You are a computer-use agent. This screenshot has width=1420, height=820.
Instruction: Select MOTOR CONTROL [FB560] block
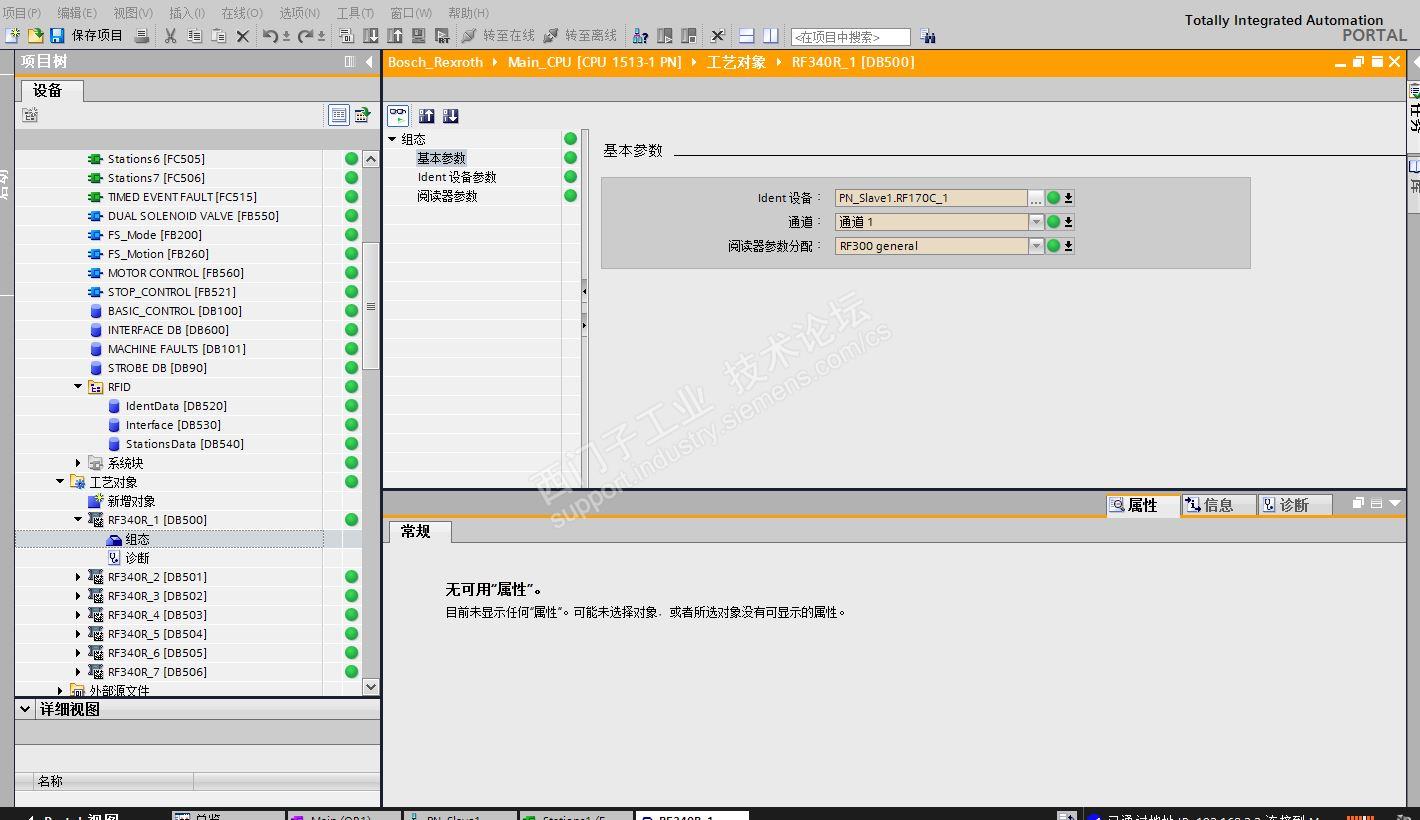(175, 273)
